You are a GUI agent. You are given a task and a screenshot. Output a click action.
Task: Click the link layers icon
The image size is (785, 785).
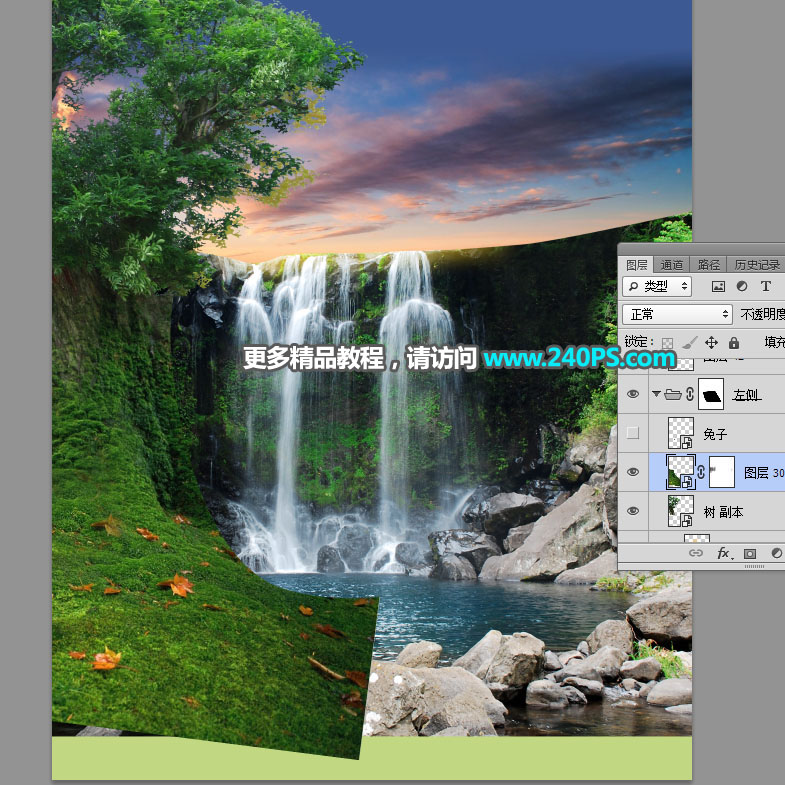[x=696, y=553]
